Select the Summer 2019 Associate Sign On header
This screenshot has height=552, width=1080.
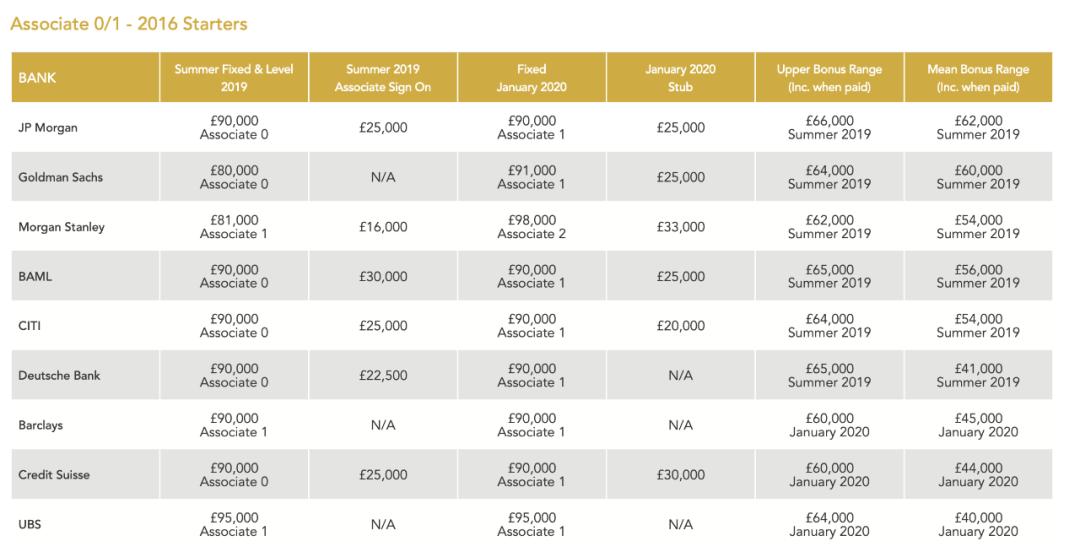click(x=382, y=77)
